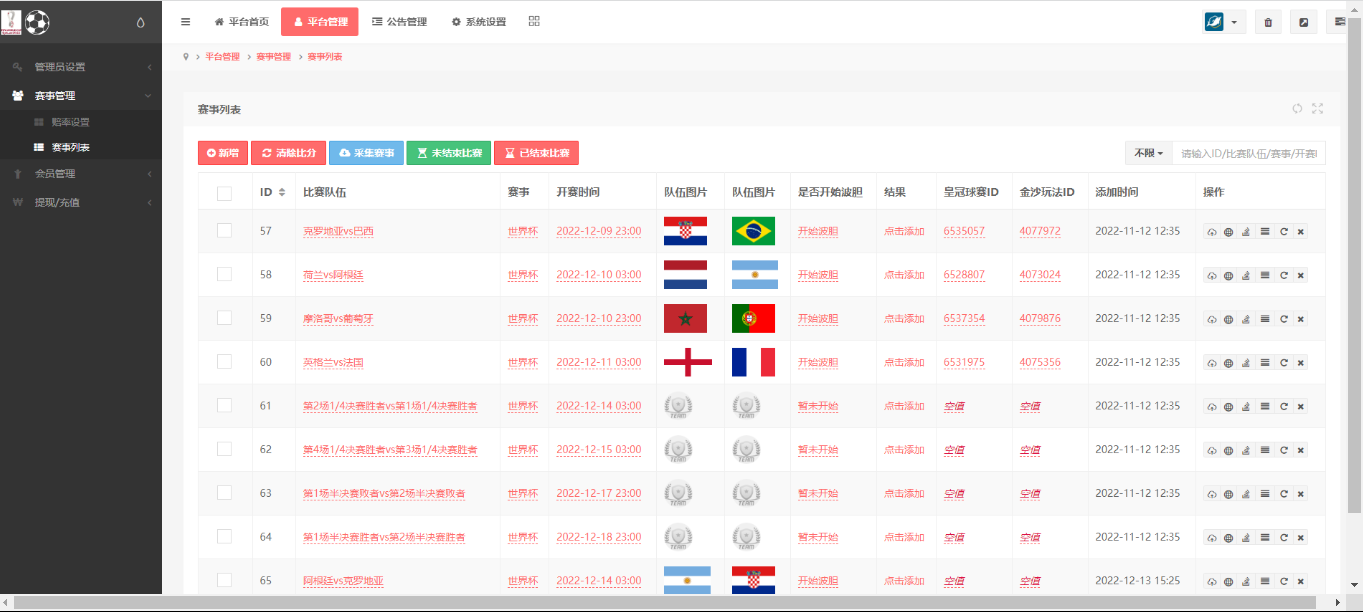This screenshot has height=612, width=1363.
Task: Check the box for match ID 57
Action: click(x=224, y=230)
